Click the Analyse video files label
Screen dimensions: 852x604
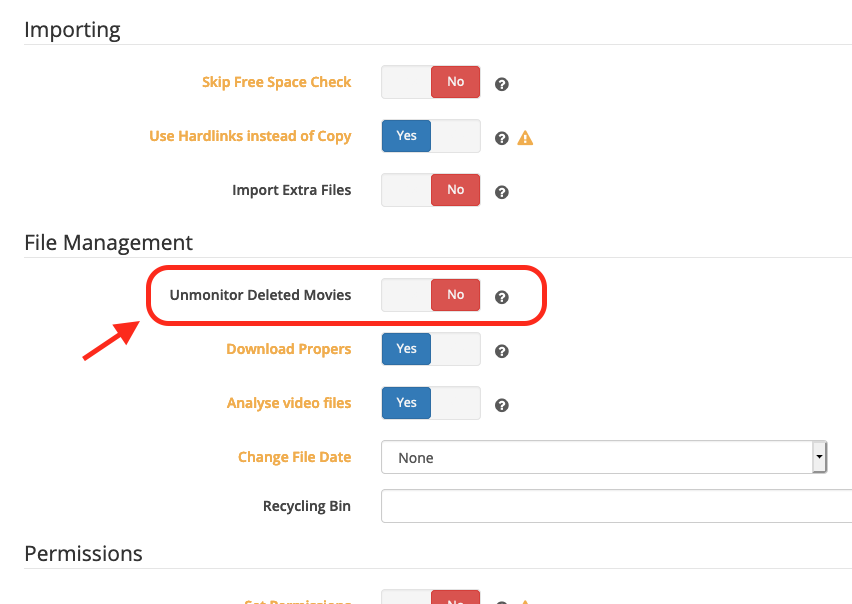coord(289,403)
